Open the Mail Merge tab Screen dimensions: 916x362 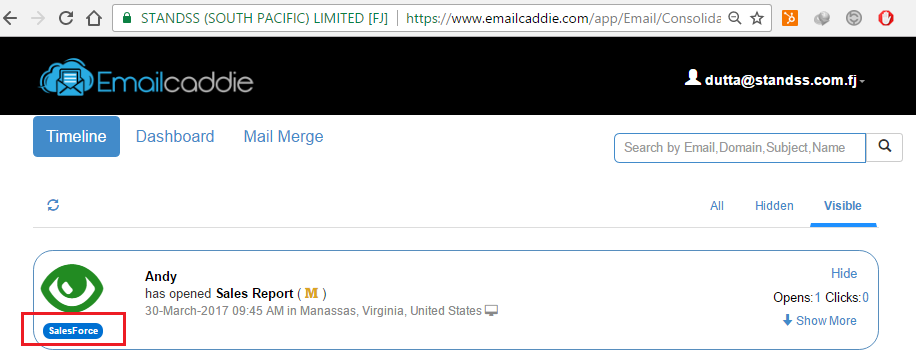click(283, 137)
